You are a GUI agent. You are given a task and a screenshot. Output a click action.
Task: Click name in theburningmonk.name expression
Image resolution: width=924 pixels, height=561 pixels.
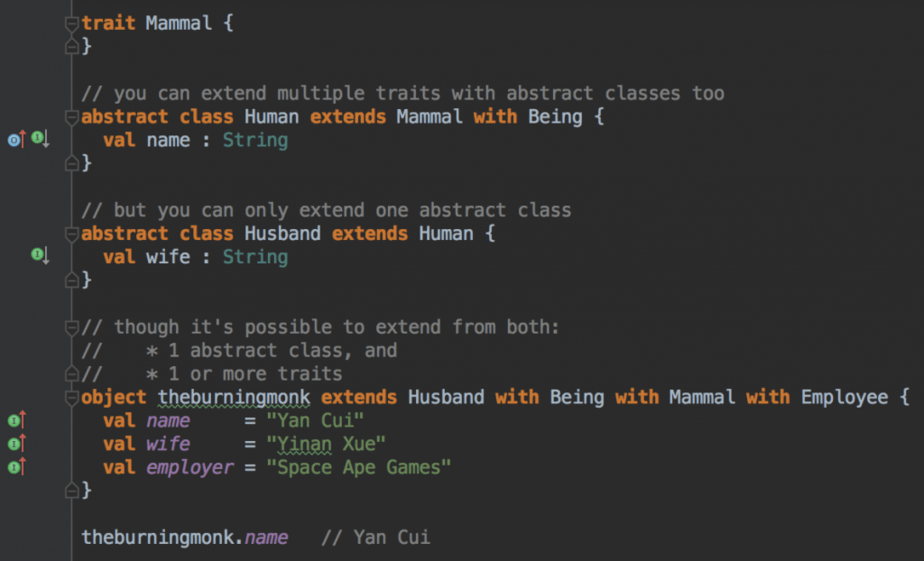(x=266, y=537)
